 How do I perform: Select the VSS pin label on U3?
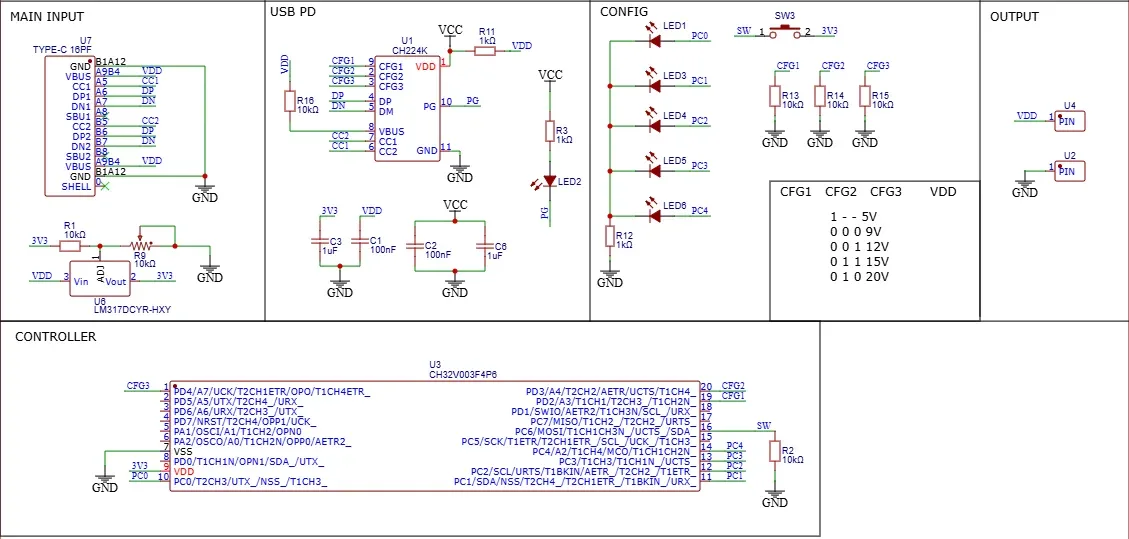tap(184, 451)
